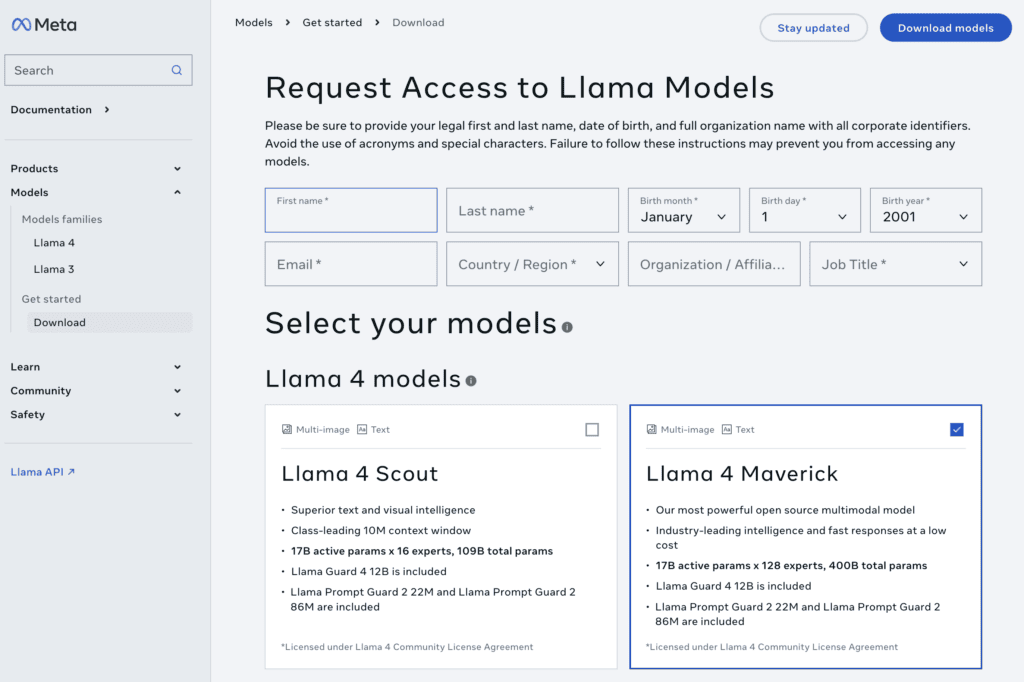The height and width of the screenshot is (682, 1024).
Task: Open the Llama API link
Action: click(x=42, y=472)
